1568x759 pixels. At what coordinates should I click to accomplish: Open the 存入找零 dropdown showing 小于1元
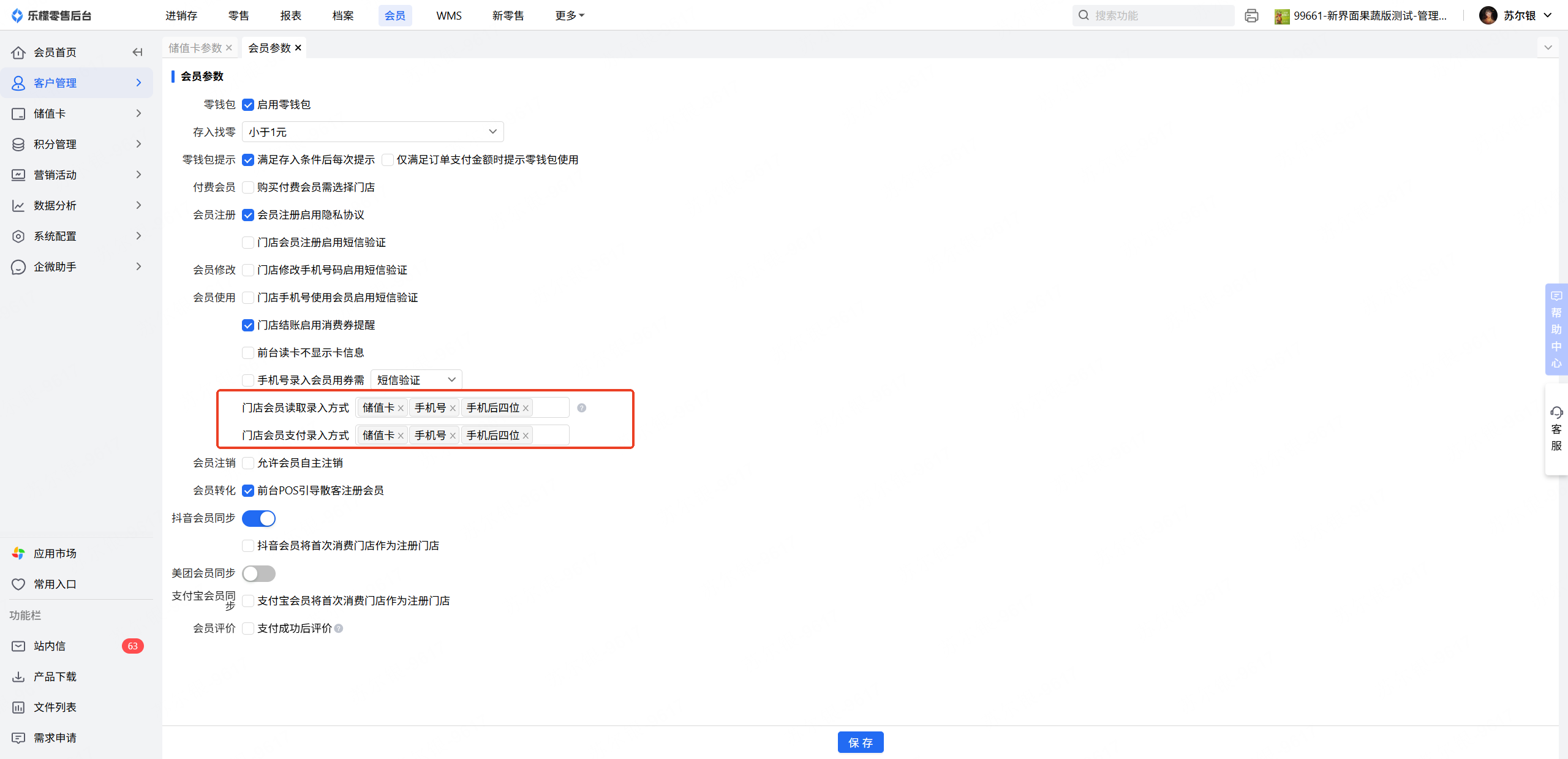(x=372, y=132)
